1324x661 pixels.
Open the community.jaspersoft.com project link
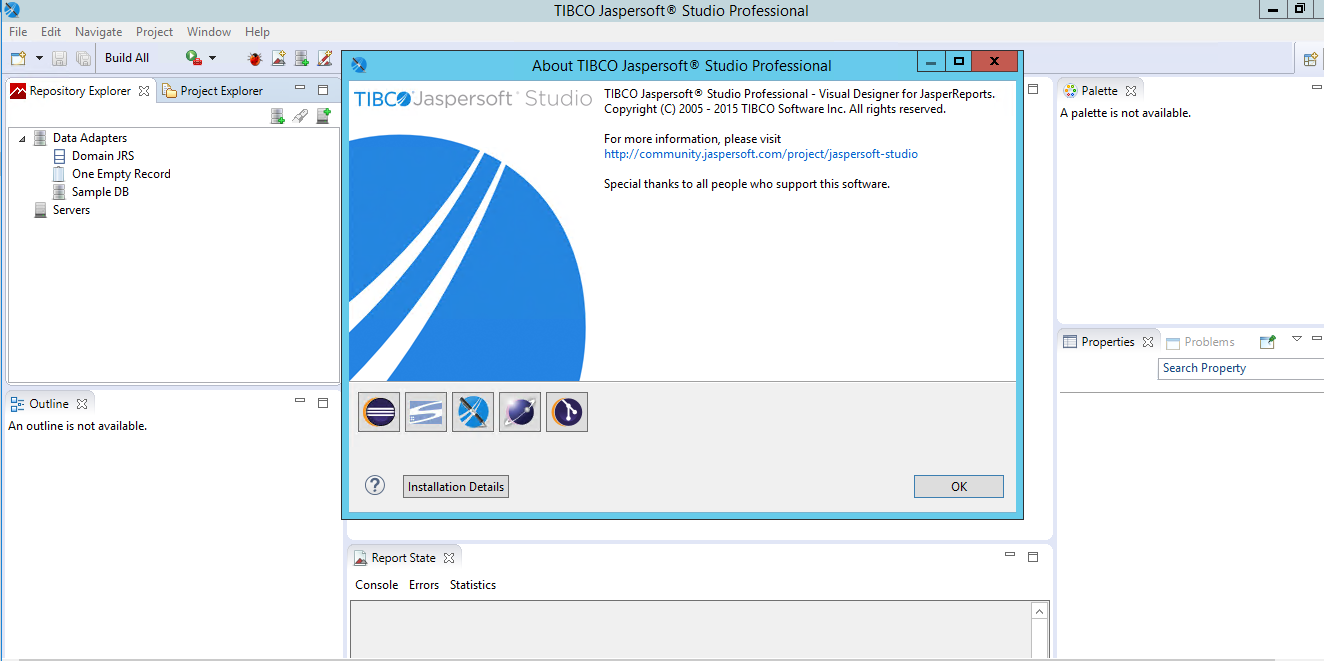click(760, 154)
